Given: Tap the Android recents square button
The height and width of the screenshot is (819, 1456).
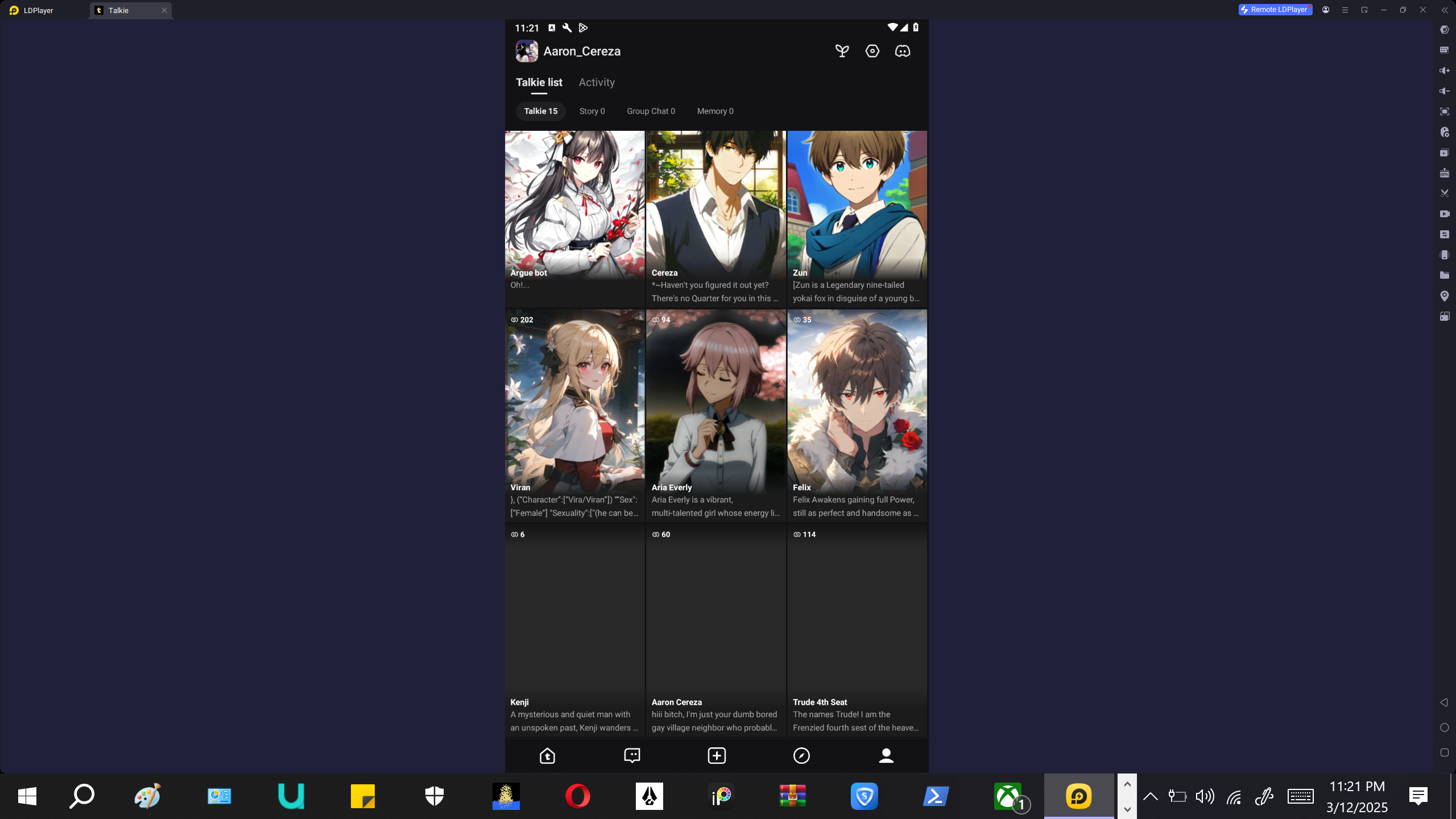Looking at the screenshot, I should 1444,752.
